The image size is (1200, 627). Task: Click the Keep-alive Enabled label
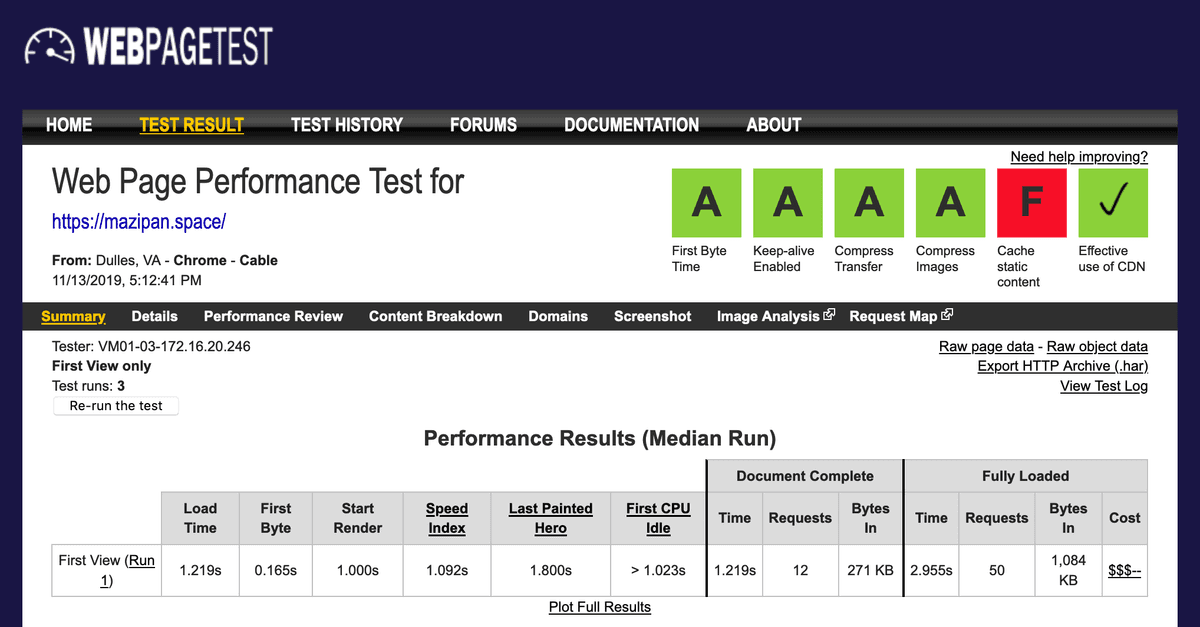784,259
